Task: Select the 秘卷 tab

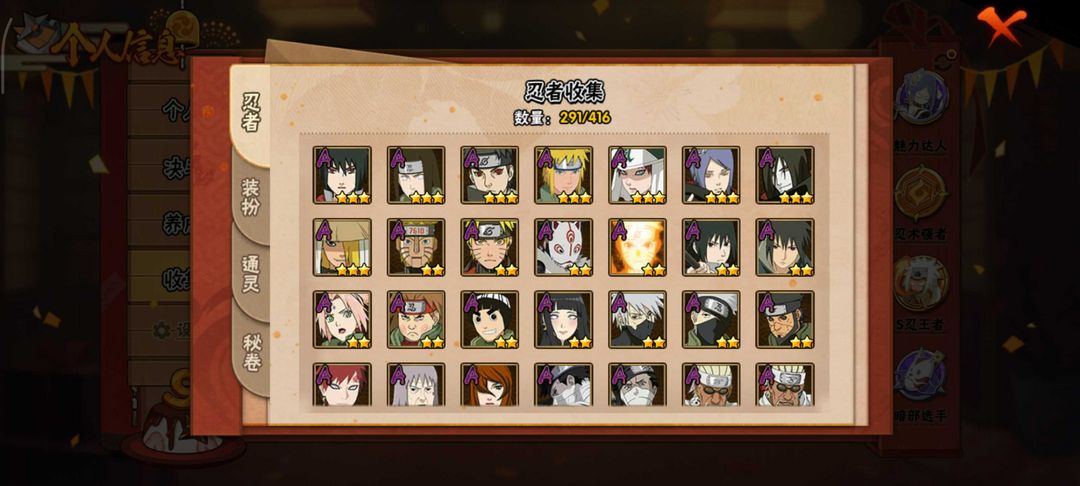Action: 251,352
